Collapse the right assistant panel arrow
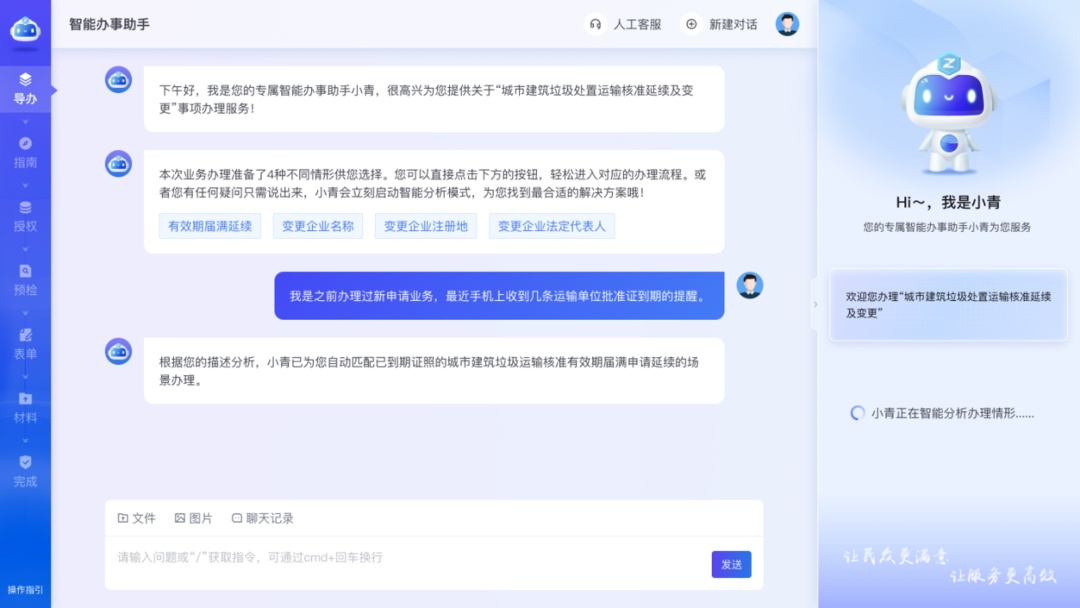The width and height of the screenshot is (1080, 608). coord(814,304)
